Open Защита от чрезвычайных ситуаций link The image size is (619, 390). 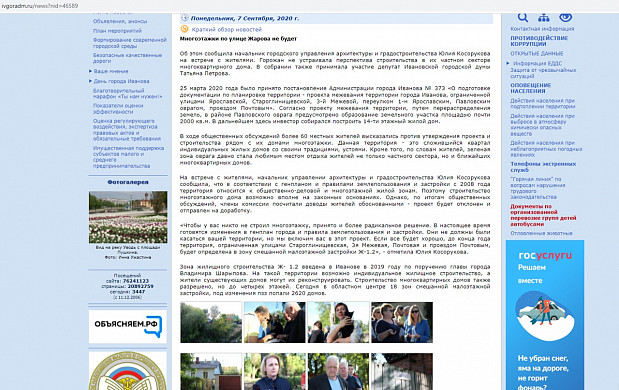543,73
